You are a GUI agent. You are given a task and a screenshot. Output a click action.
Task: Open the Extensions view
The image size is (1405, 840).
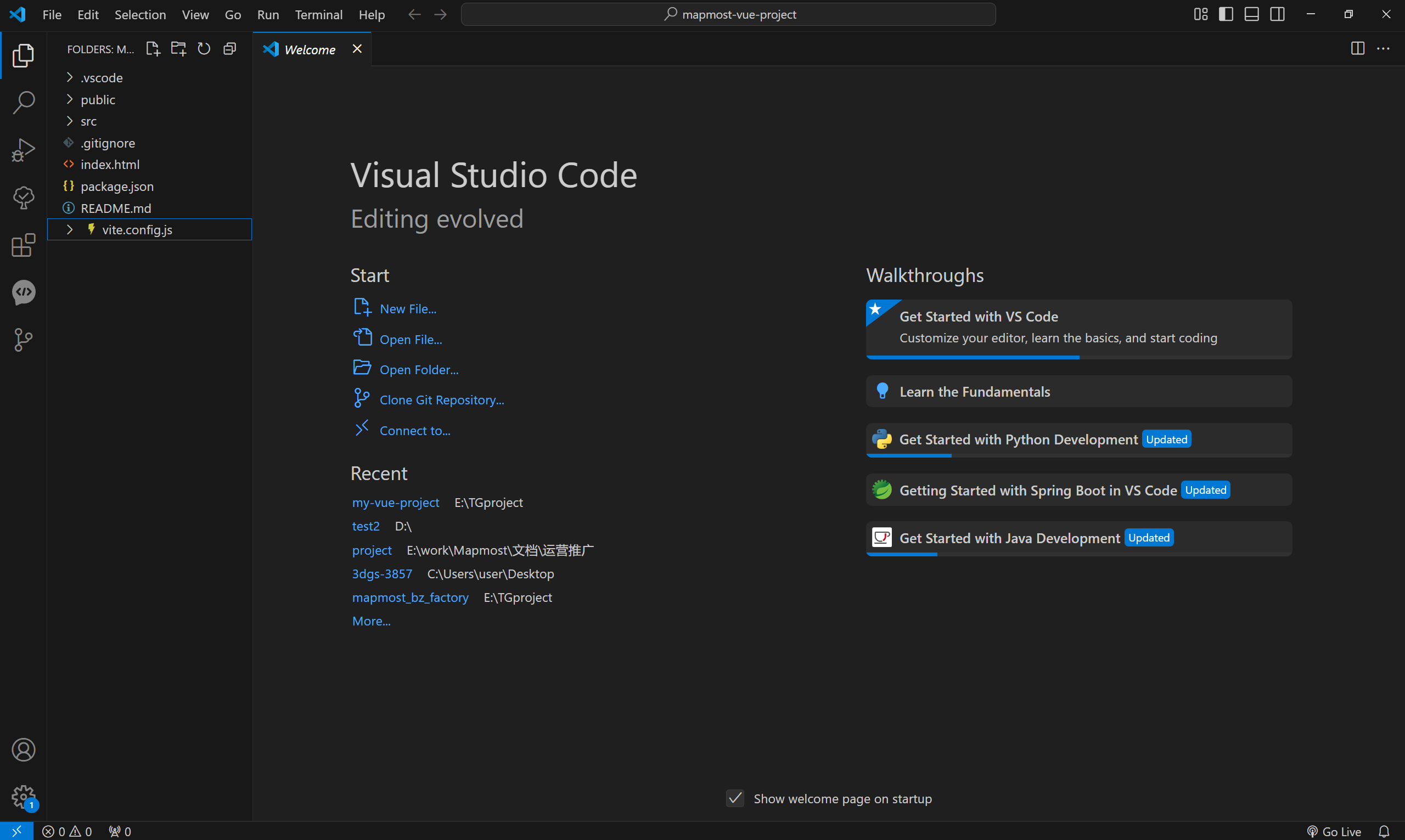(x=23, y=245)
